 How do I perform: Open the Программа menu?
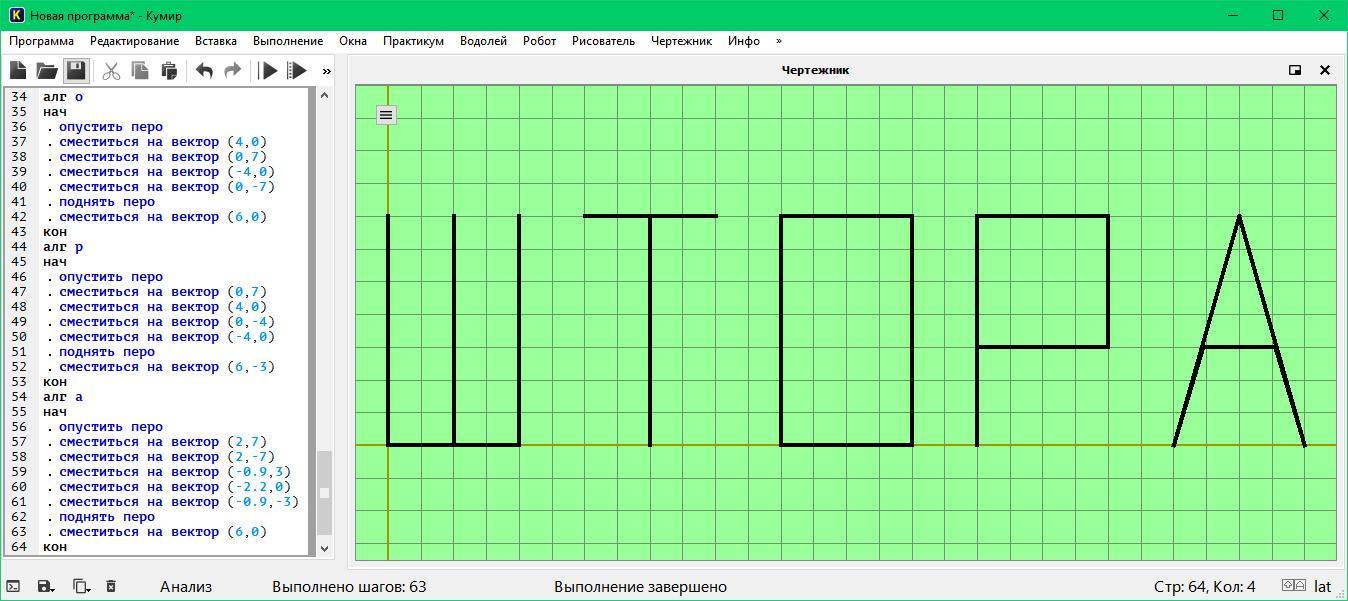pyautogui.click(x=41, y=41)
